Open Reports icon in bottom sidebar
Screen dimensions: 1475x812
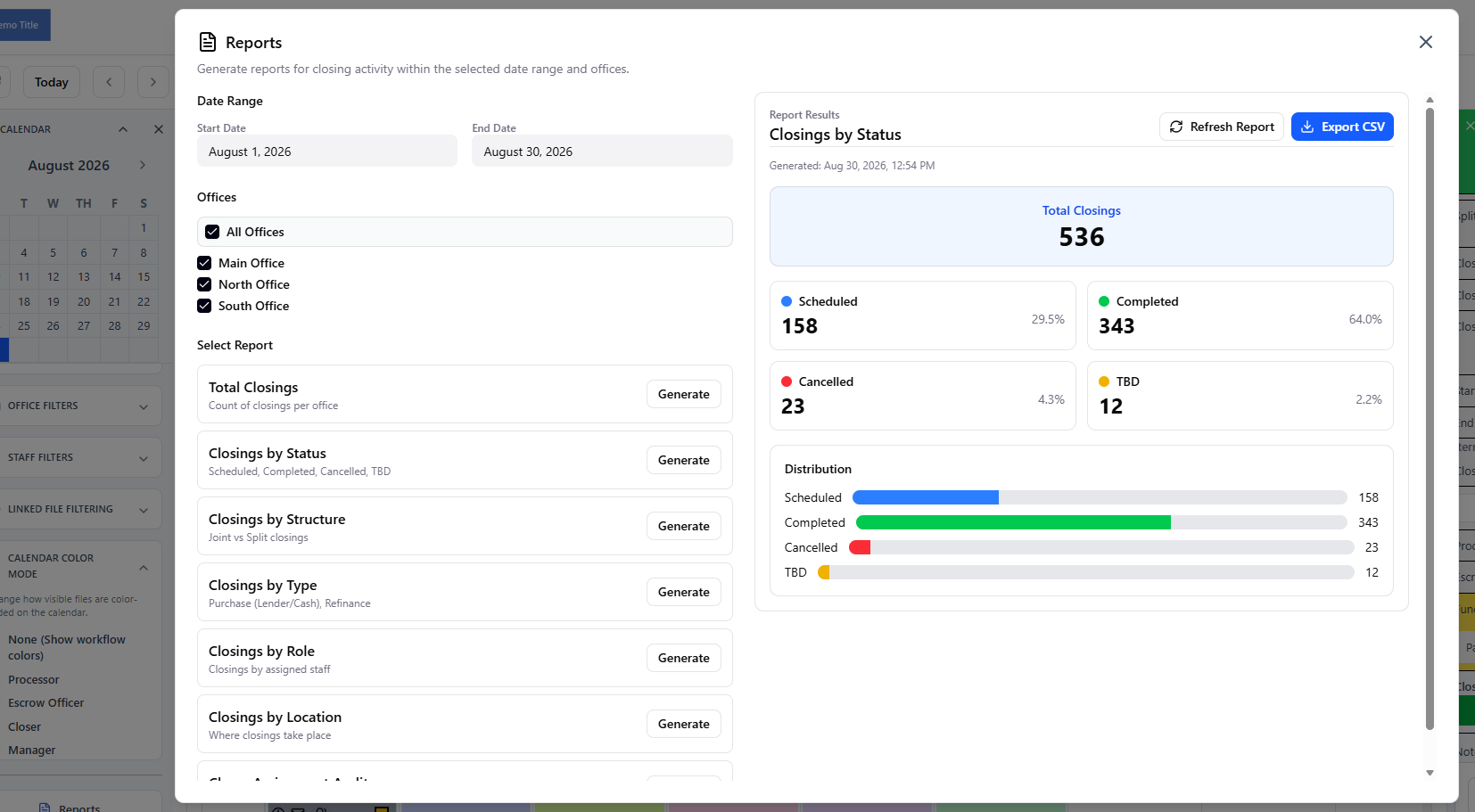(45, 808)
